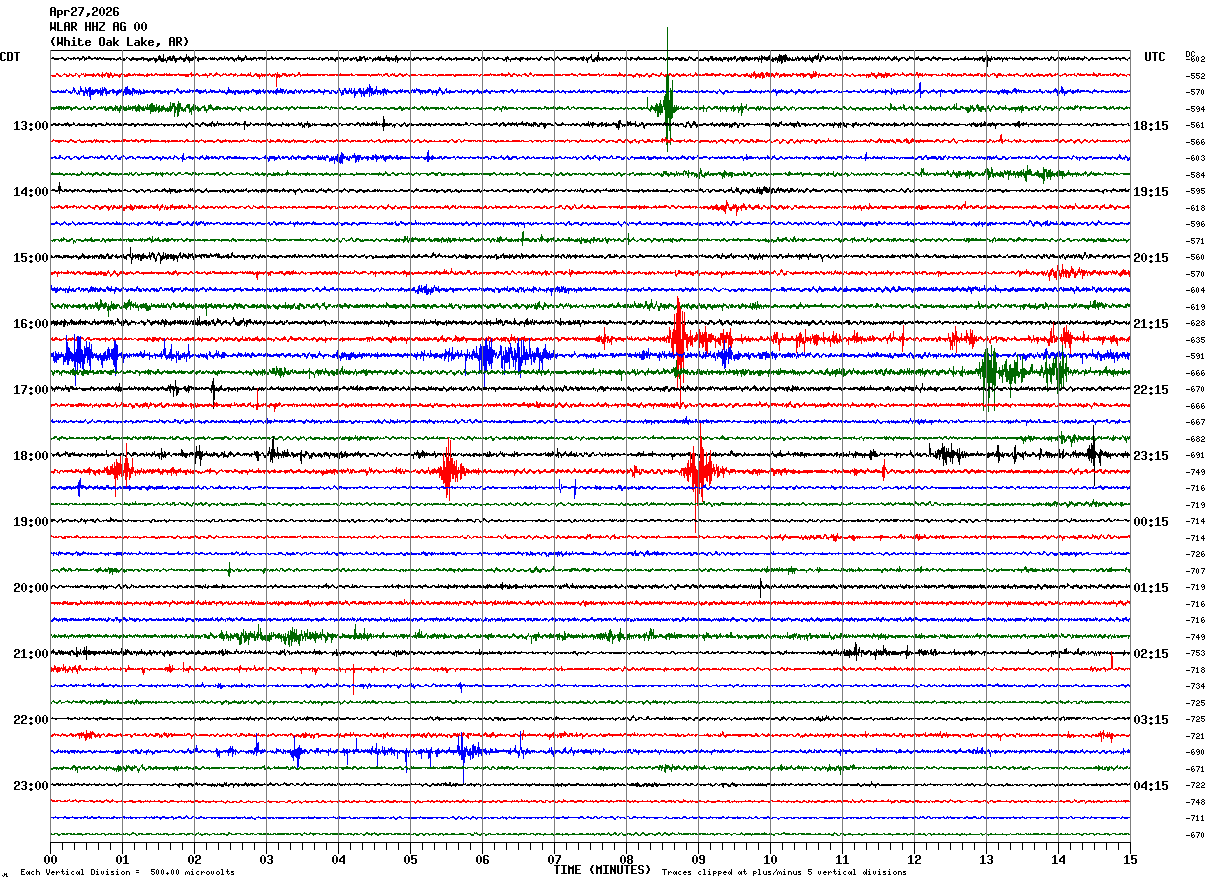Screen dimensions: 1210x886
Task: Click the WLAR HHZ AG 00 station label
Action: pyautogui.click(x=98, y=27)
